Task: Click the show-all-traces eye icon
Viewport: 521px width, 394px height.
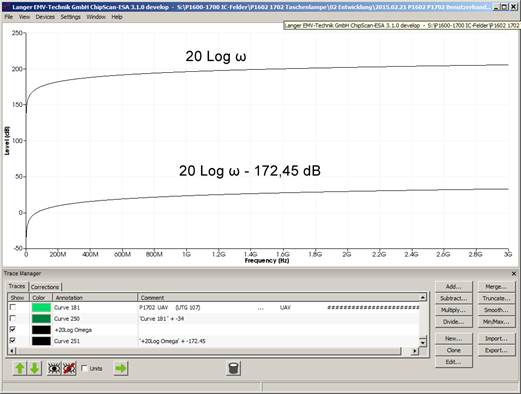Action: point(54,368)
